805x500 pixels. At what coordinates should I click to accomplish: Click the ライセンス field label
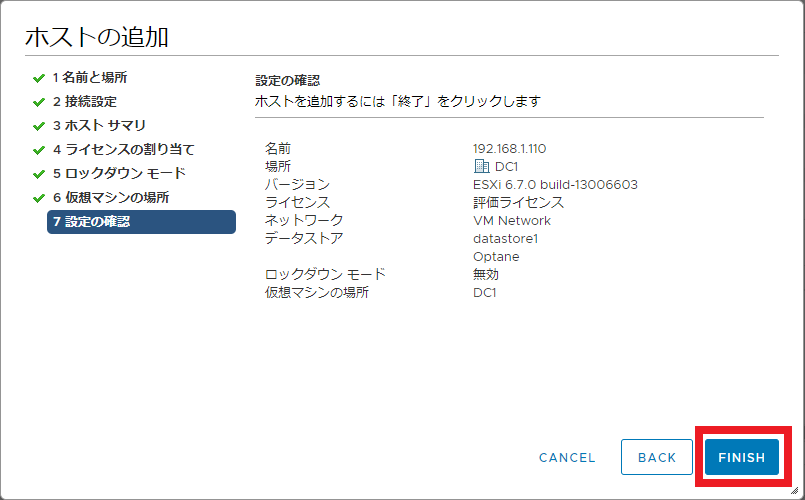point(297,202)
